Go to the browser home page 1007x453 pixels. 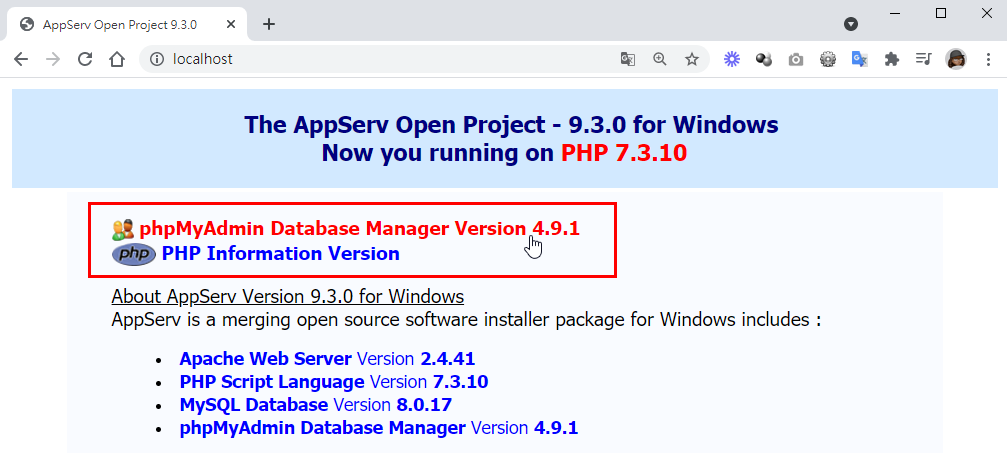117,59
